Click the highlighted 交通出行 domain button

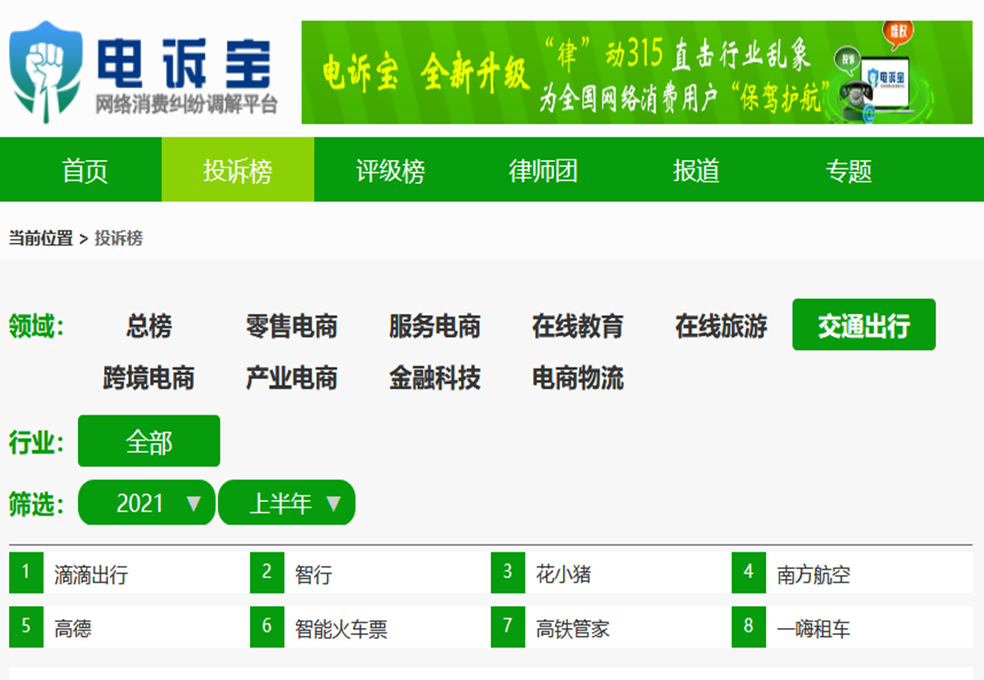pos(864,325)
